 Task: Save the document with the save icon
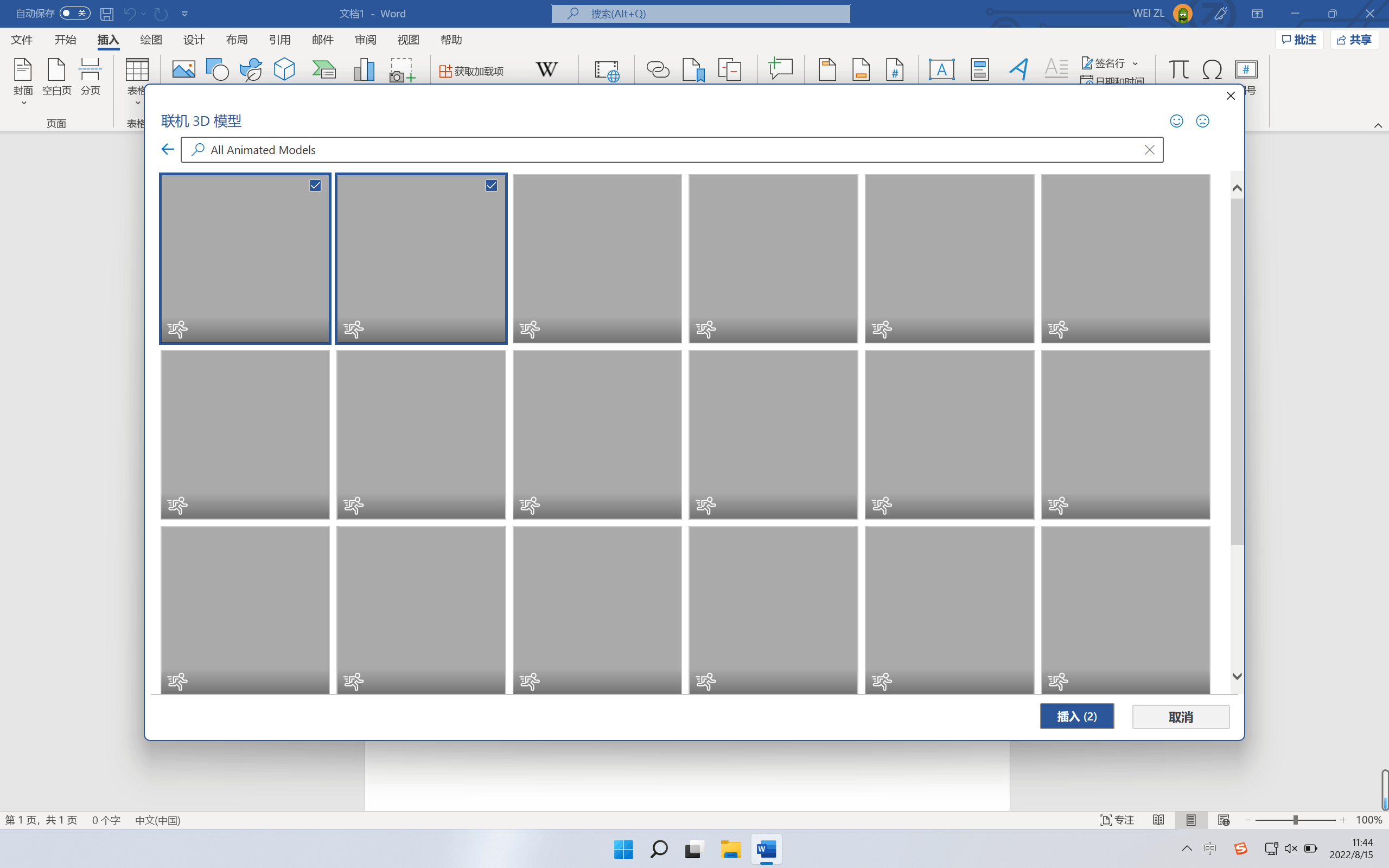pyautogui.click(x=107, y=14)
